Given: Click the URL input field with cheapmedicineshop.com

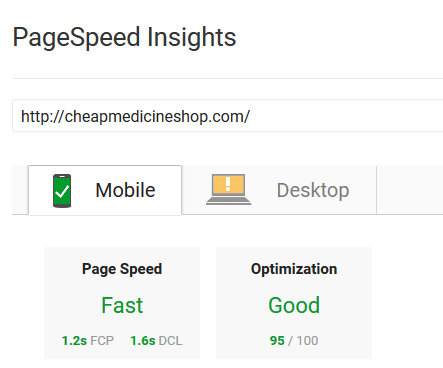Looking at the screenshot, I should (227, 116).
